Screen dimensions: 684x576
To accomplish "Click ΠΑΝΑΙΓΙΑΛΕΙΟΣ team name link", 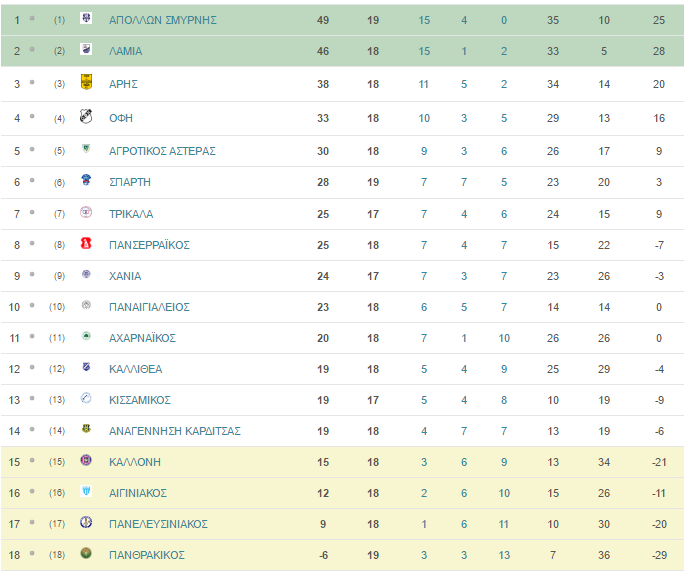I will (x=149, y=307).
